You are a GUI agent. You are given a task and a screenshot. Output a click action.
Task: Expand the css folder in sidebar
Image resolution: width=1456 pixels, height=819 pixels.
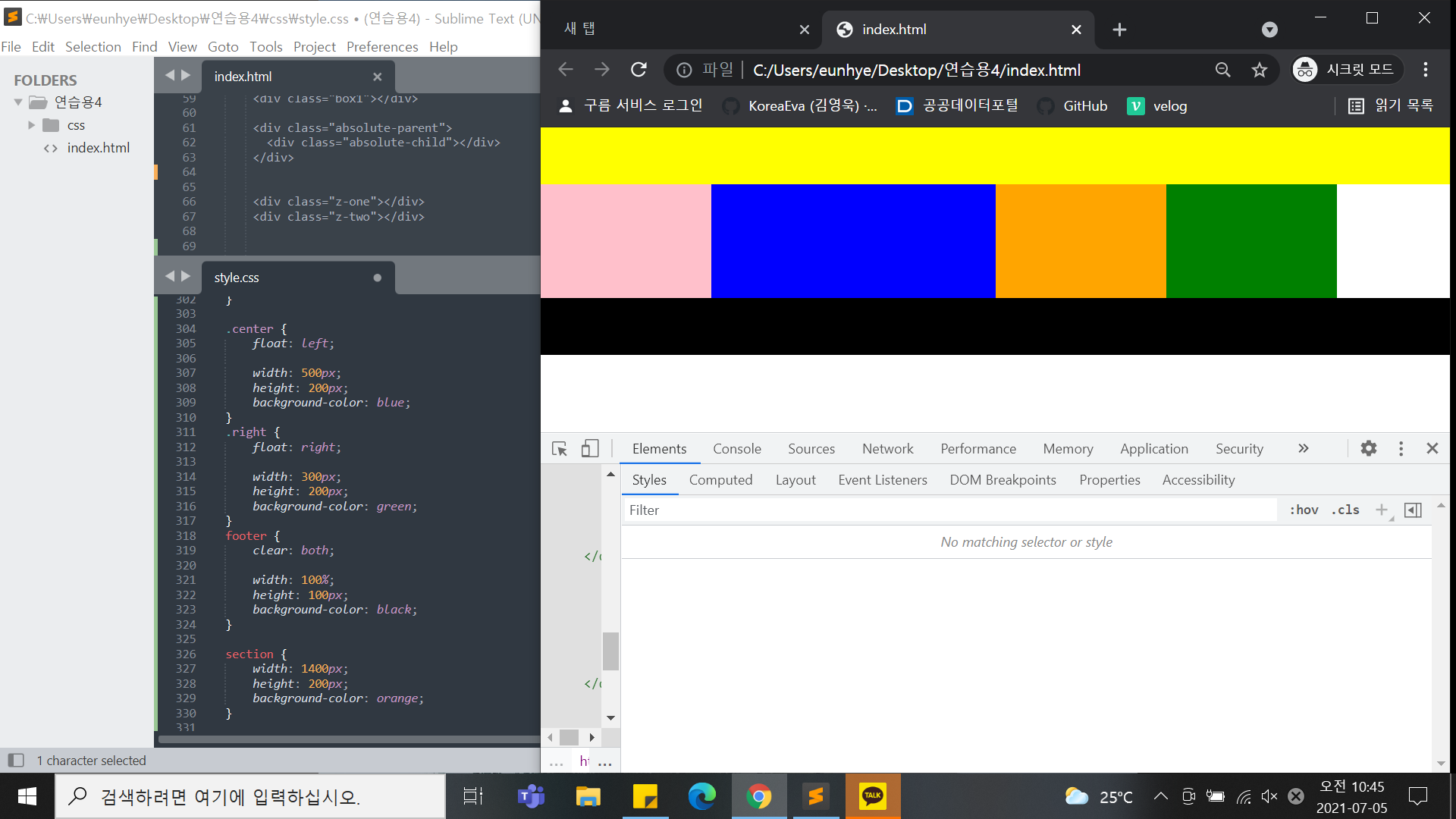31,125
